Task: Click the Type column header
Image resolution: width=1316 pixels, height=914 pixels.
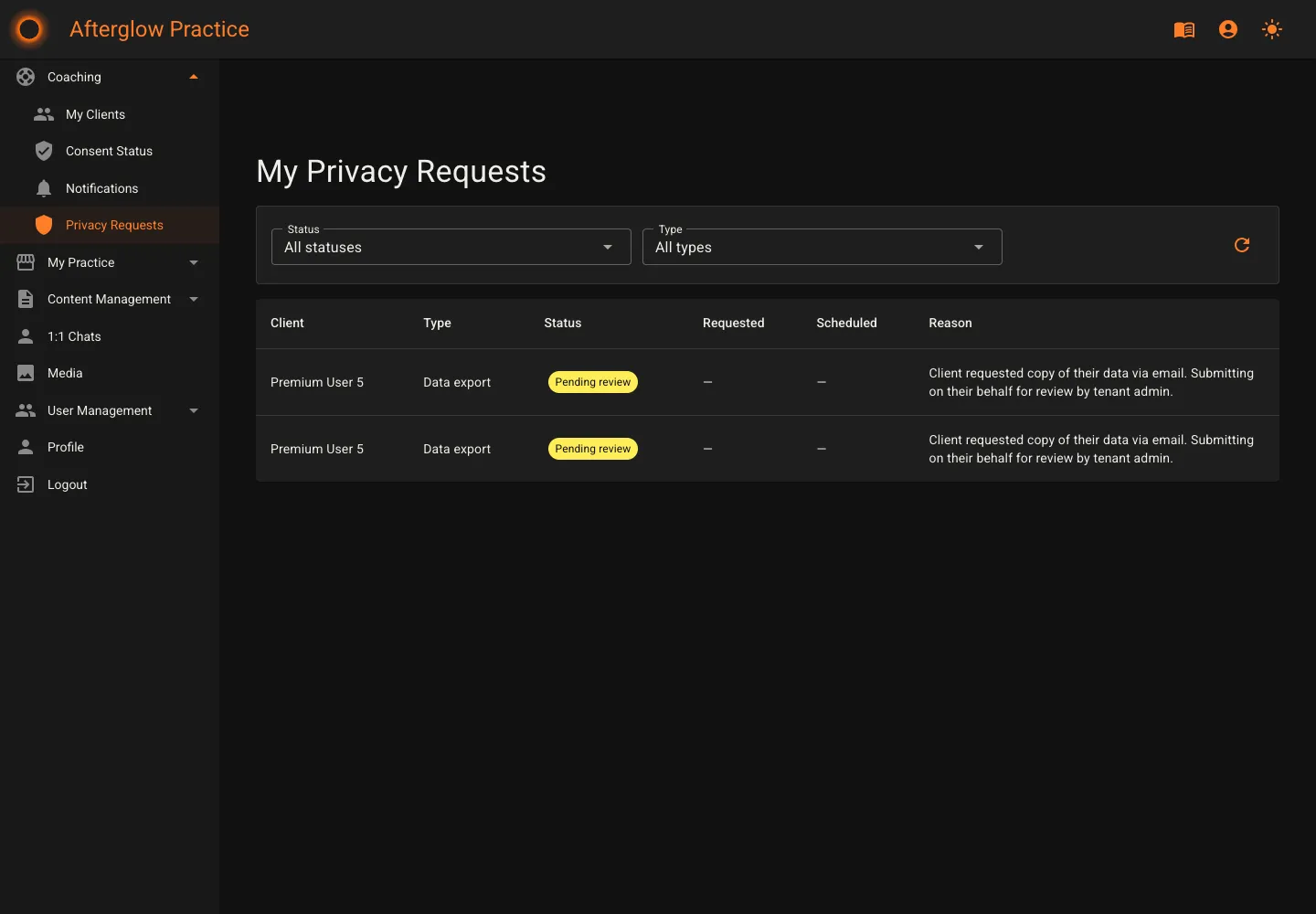Action: [437, 323]
